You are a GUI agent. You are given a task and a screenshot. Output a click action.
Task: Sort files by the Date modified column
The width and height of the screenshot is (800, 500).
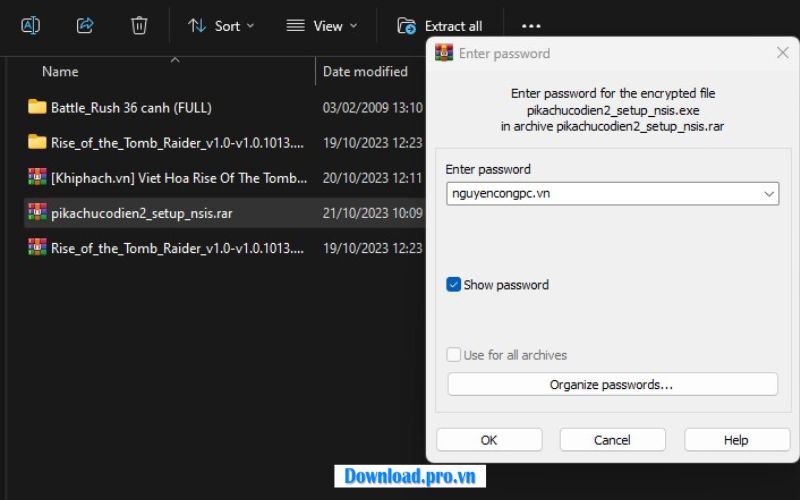point(365,71)
